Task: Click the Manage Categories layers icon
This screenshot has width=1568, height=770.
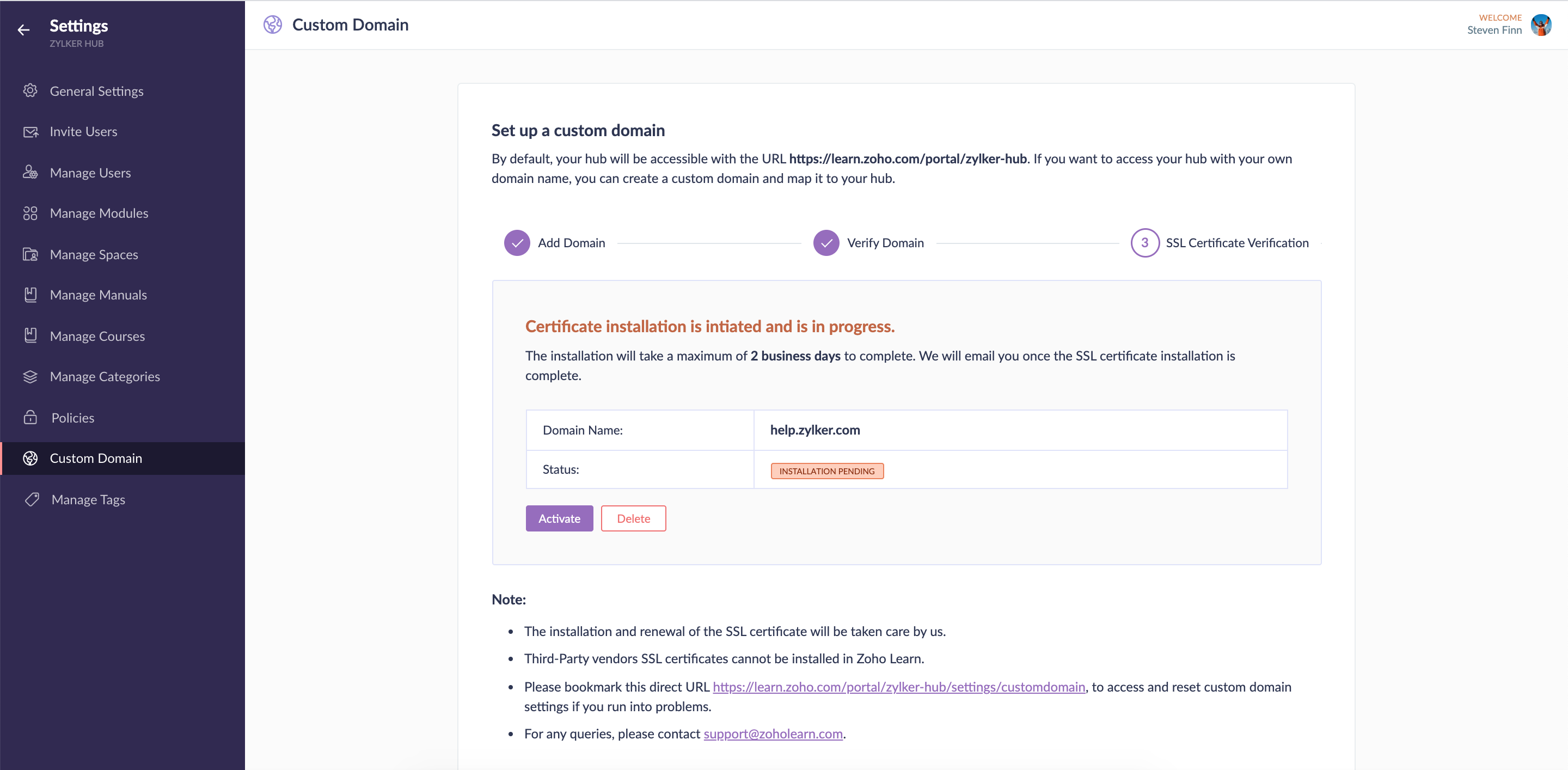Action: click(x=30, y=376)
